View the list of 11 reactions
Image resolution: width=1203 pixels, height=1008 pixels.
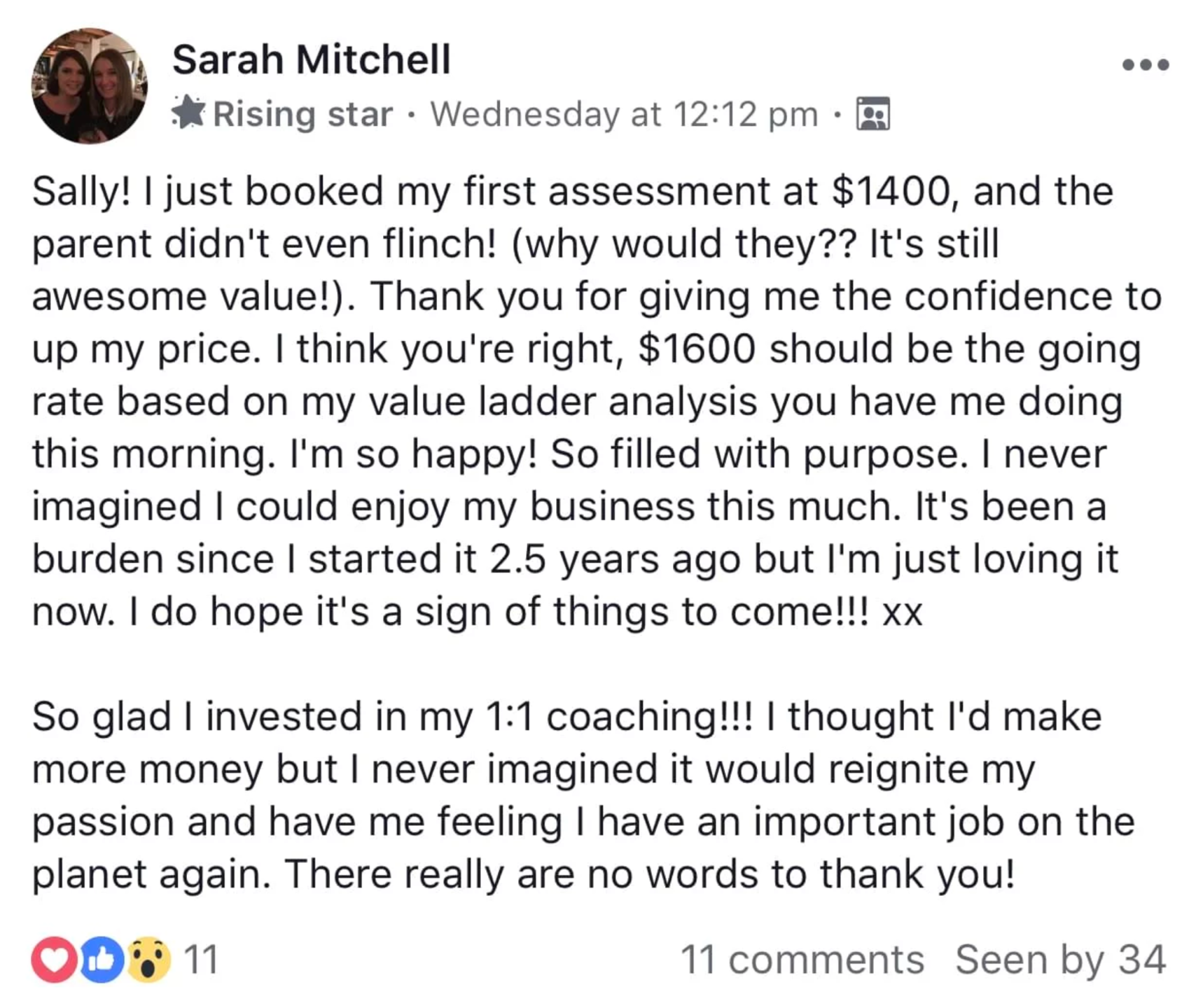(x=201, y=959)
